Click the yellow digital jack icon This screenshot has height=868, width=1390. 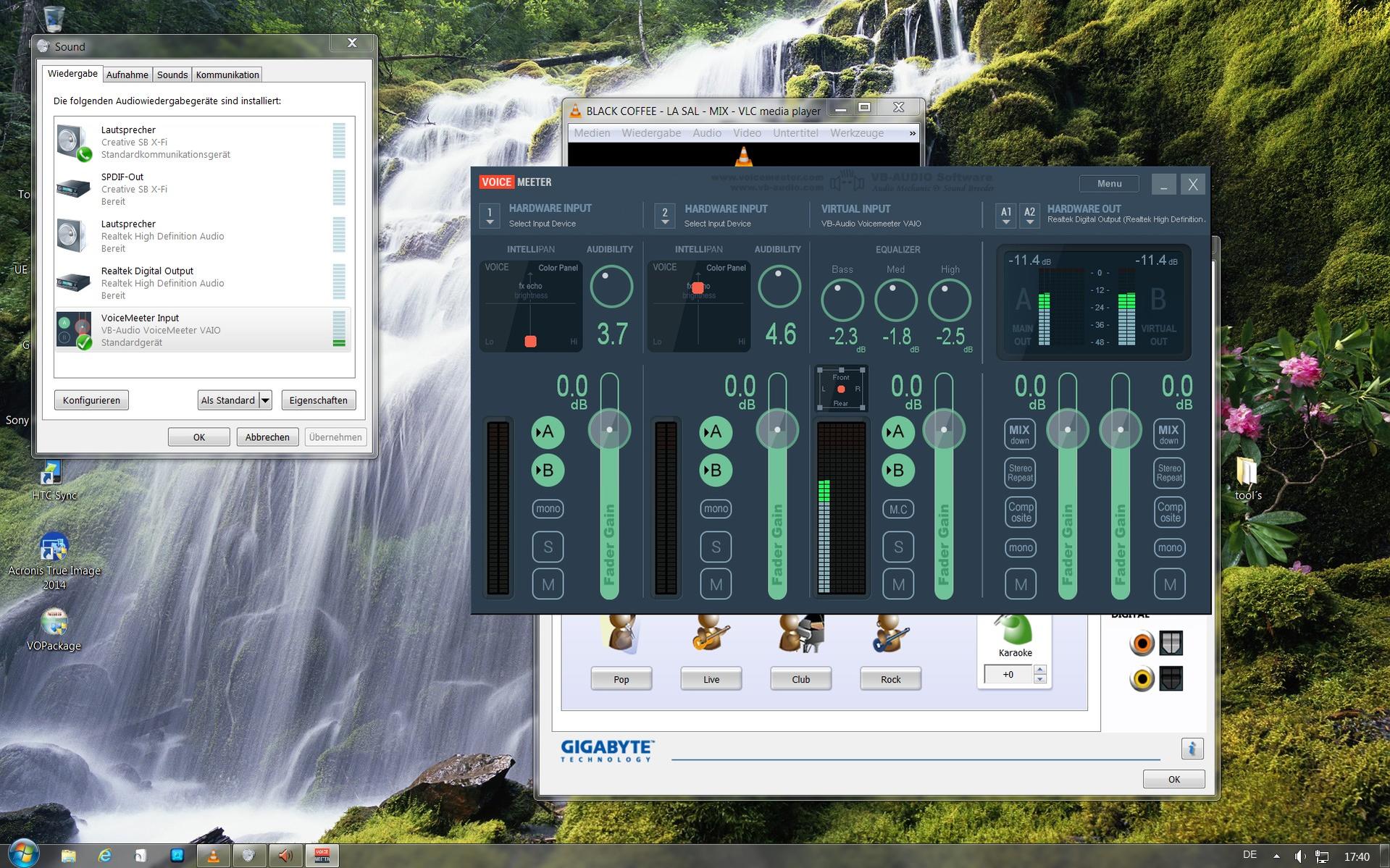pos(1142,679)
